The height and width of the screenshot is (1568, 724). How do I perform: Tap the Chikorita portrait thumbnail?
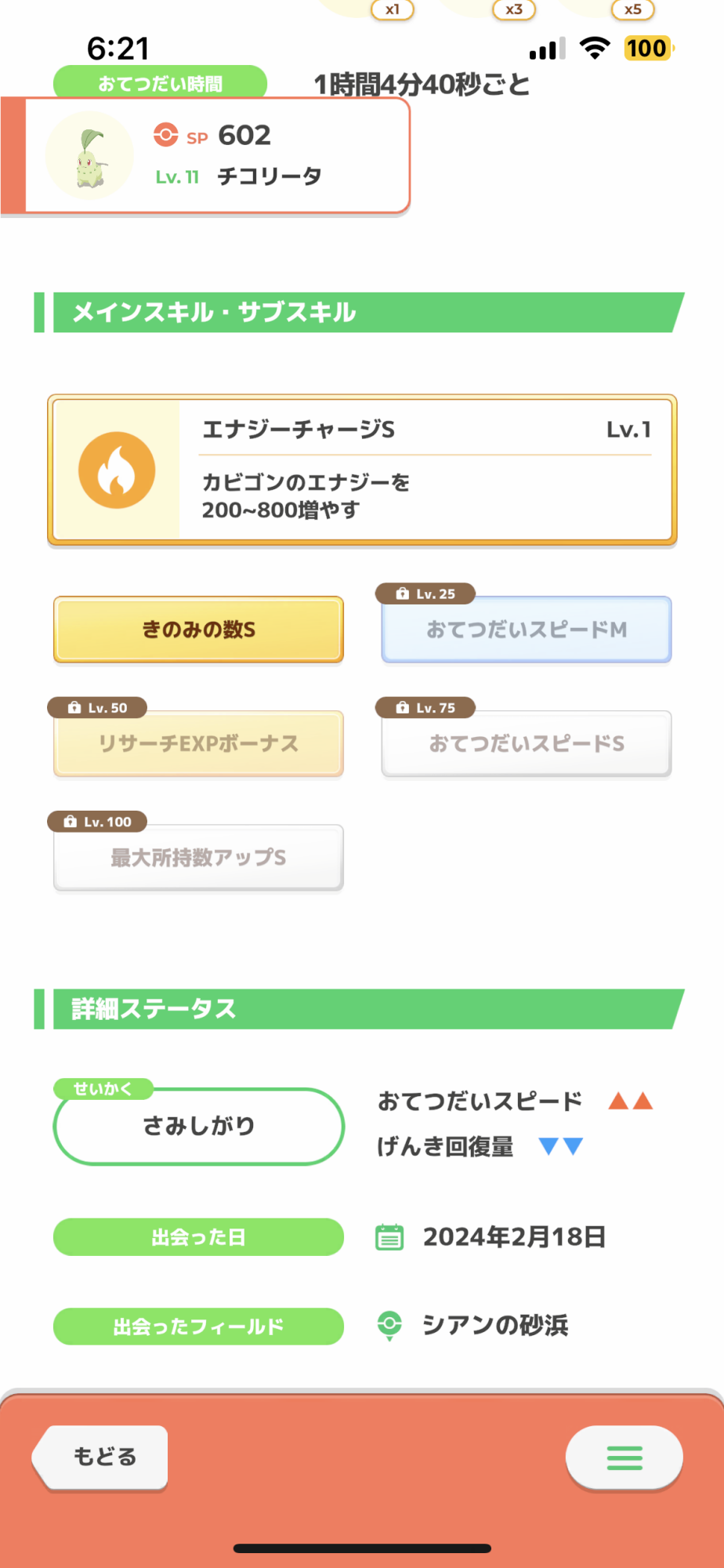pos(90,156)
